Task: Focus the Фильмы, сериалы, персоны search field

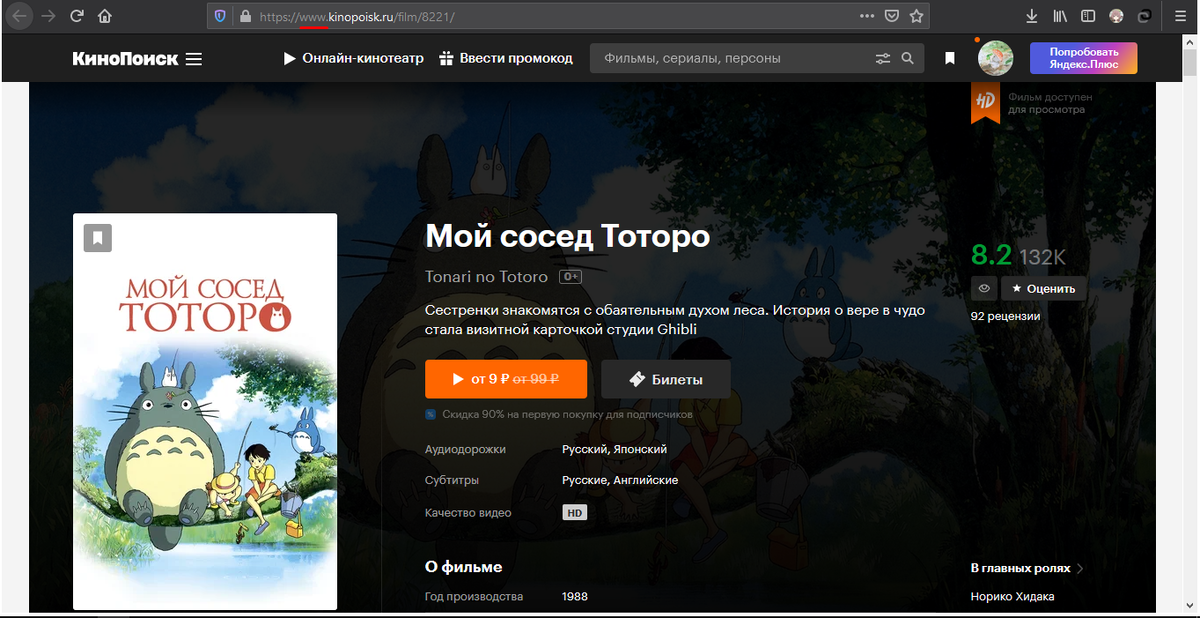Action: tap(730, 58)
